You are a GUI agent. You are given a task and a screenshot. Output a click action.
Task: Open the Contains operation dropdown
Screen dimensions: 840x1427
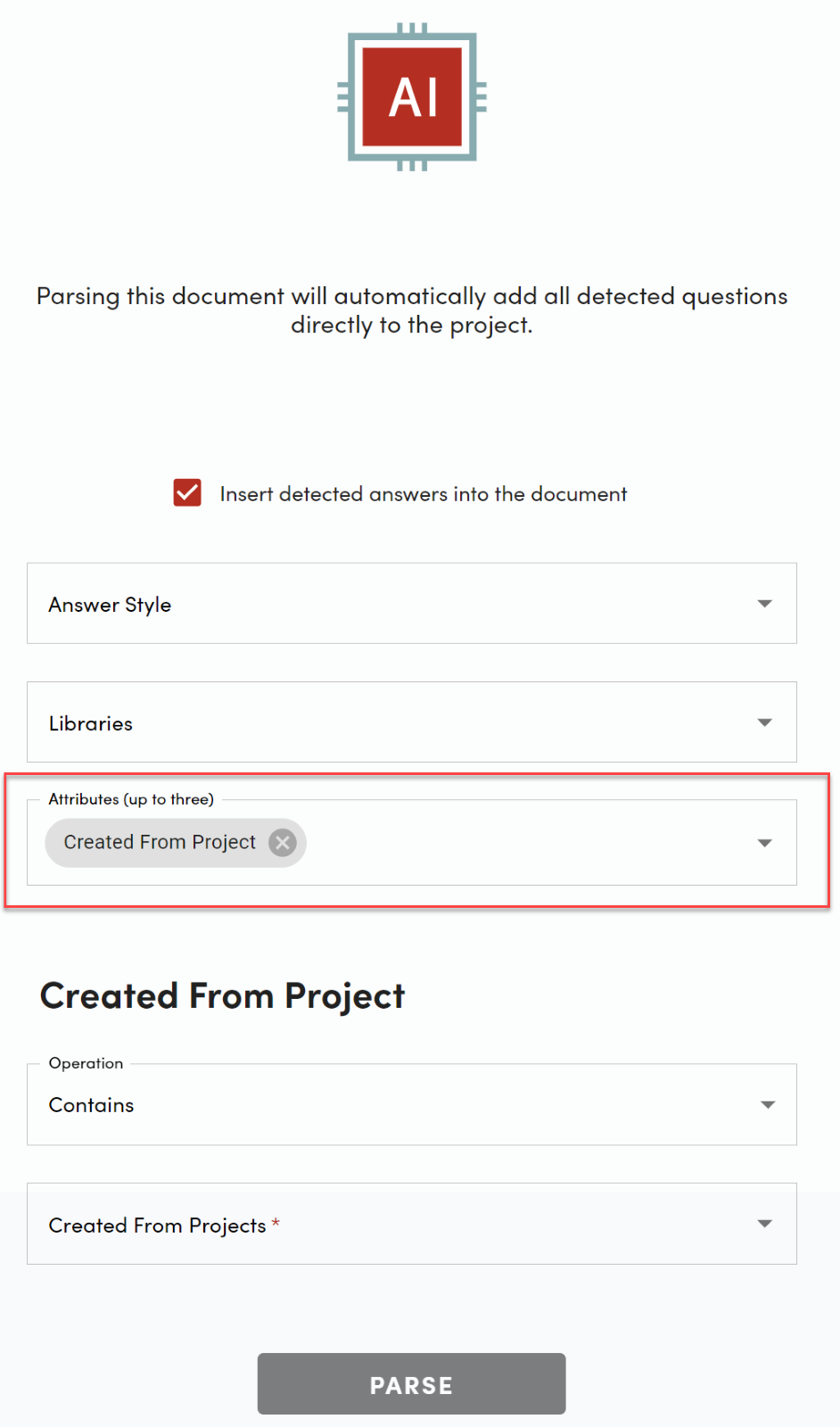click(392, 1105)
